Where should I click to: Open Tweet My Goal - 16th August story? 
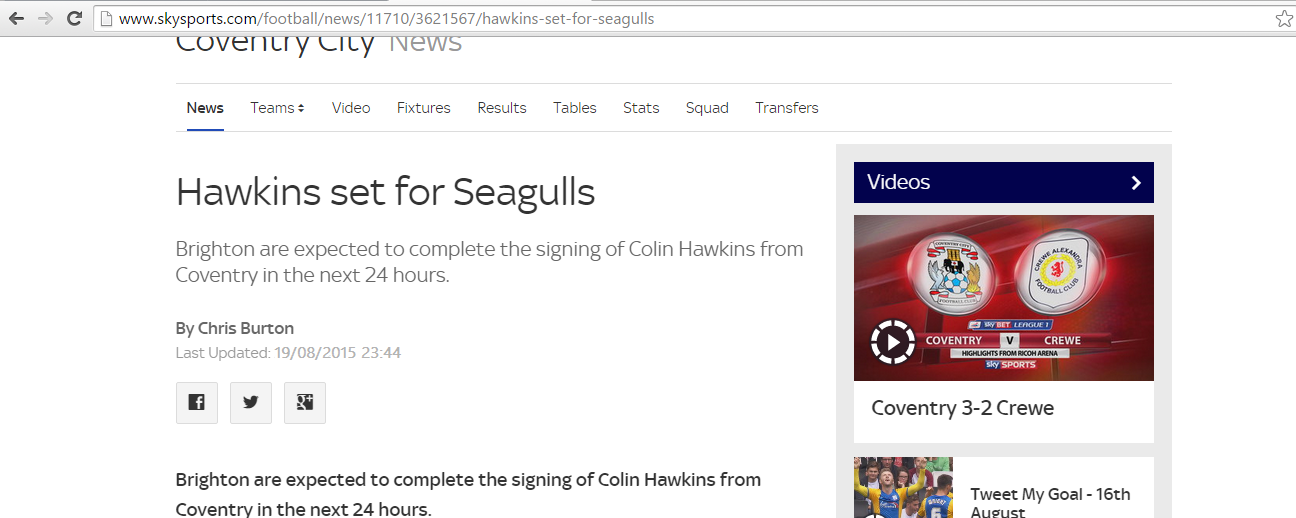[1051, 503]
